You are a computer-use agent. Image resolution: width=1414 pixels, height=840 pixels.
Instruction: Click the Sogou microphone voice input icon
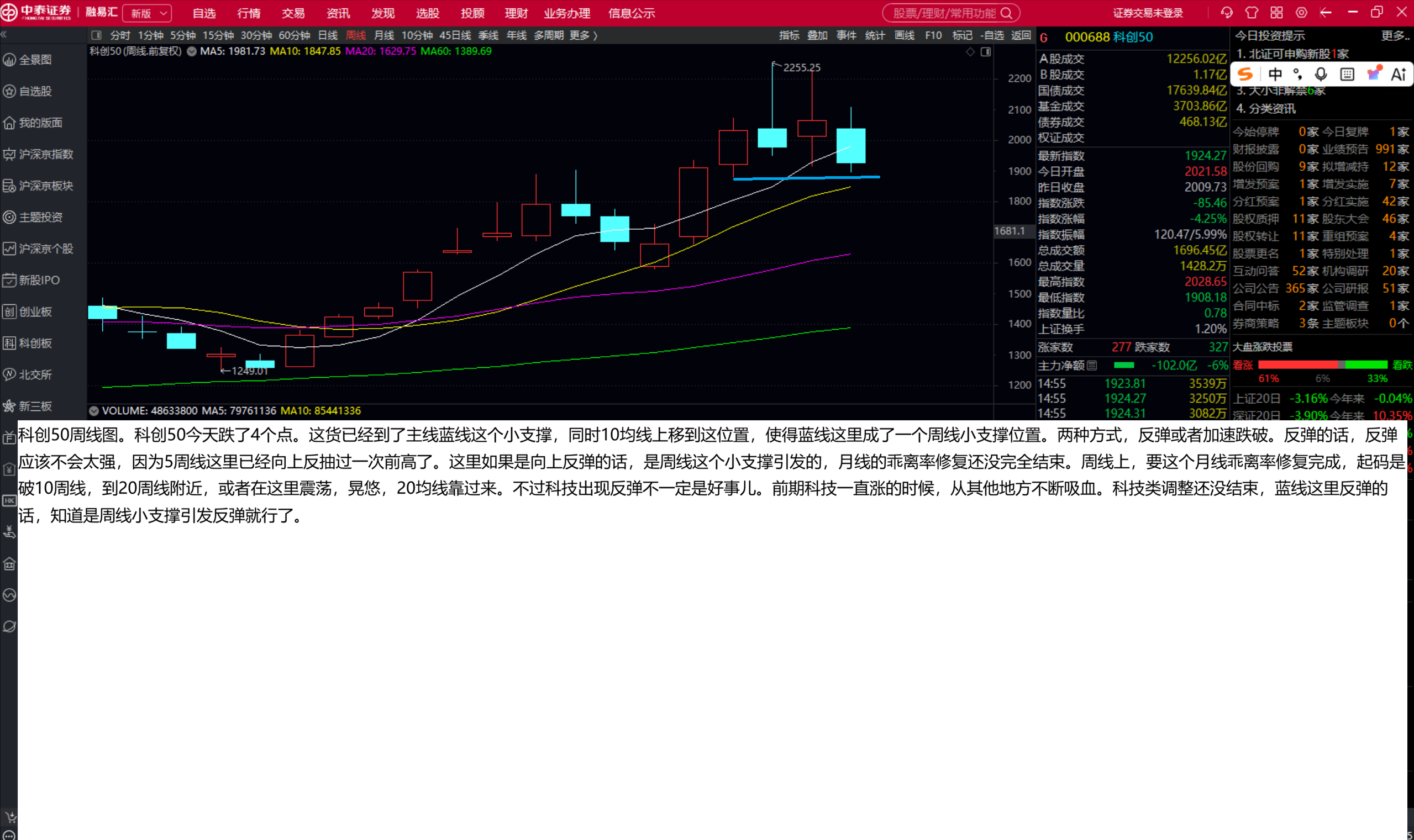(x=1321, y=74)
